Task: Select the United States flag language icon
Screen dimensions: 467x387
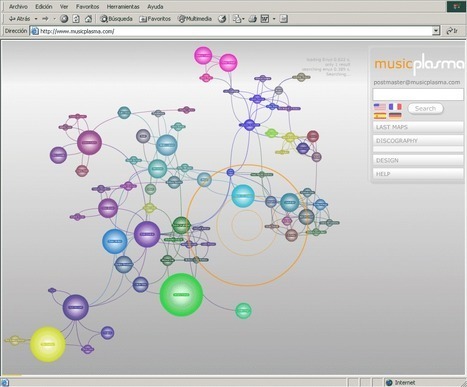Action: click(380, 107)
